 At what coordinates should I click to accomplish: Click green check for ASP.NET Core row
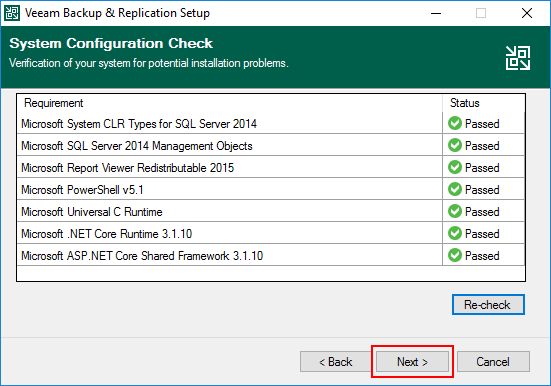[x=455, y=255]
